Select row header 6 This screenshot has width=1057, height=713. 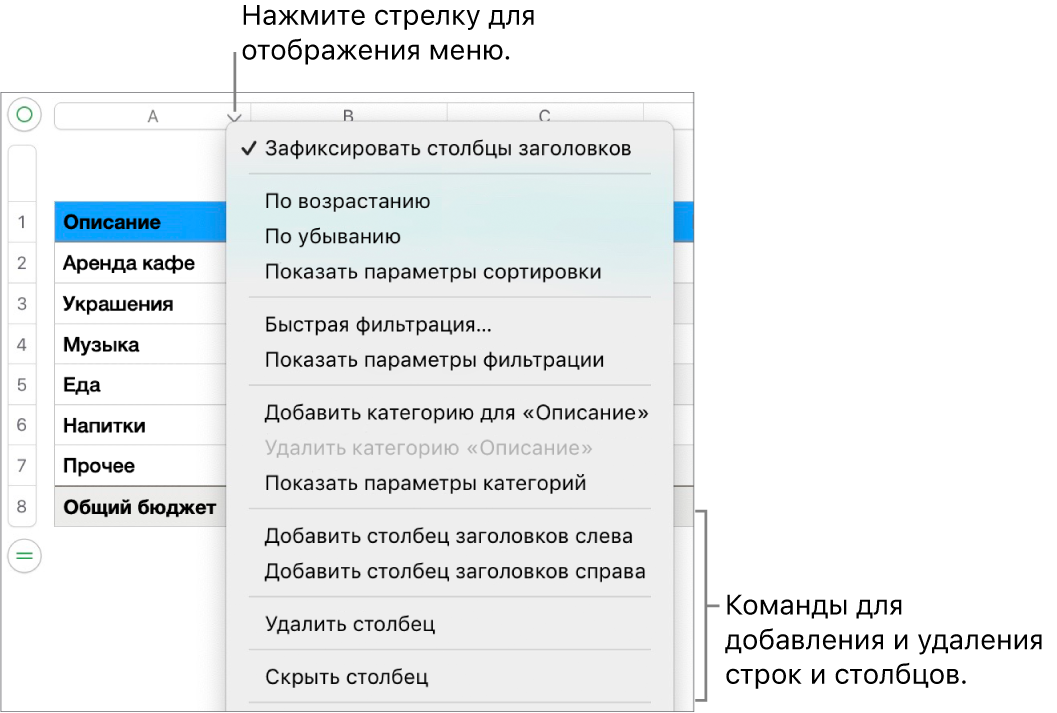coord(22,425)
